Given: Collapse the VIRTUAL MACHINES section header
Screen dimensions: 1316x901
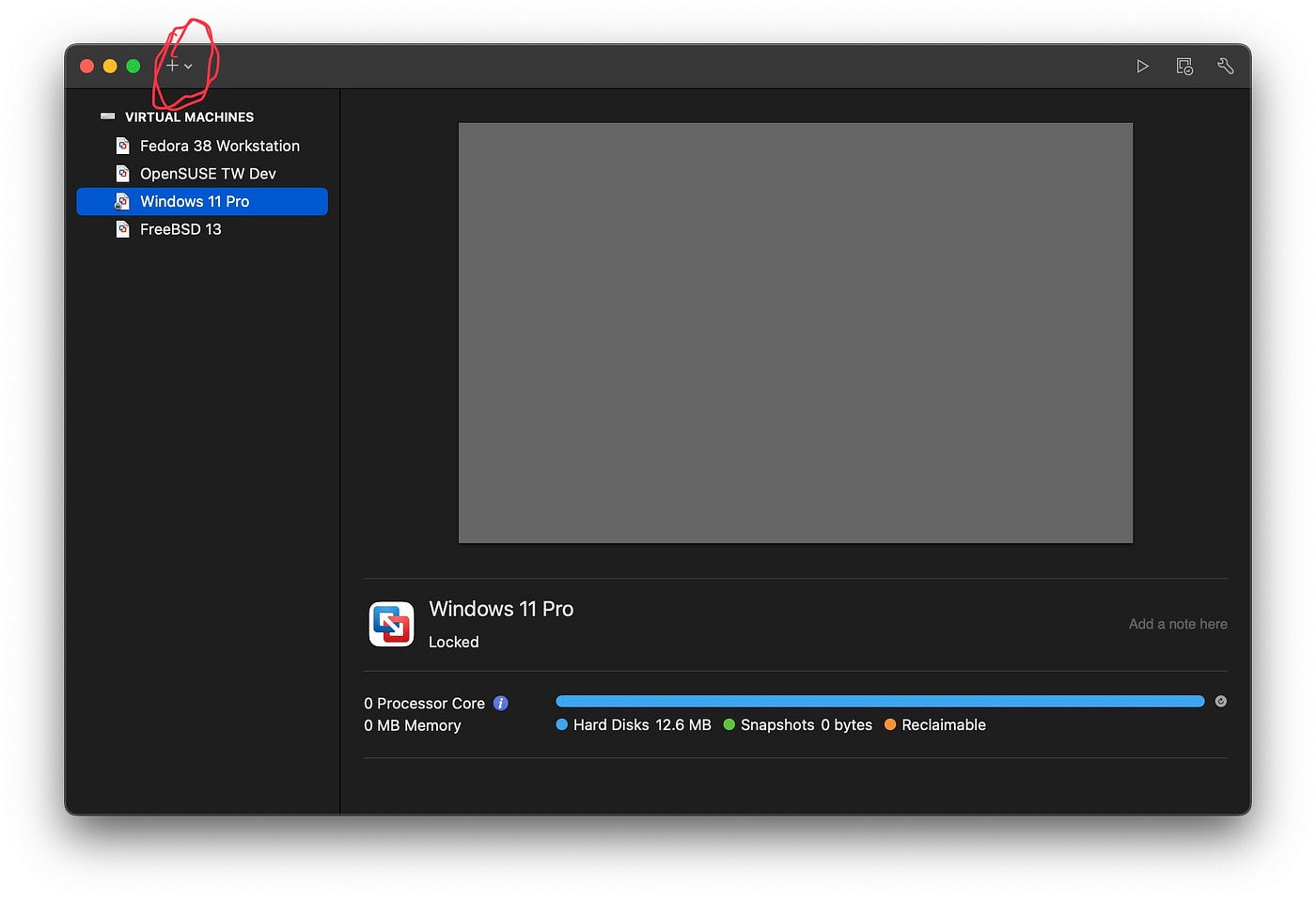Looking at the screenshot, I should pos(189,117).
